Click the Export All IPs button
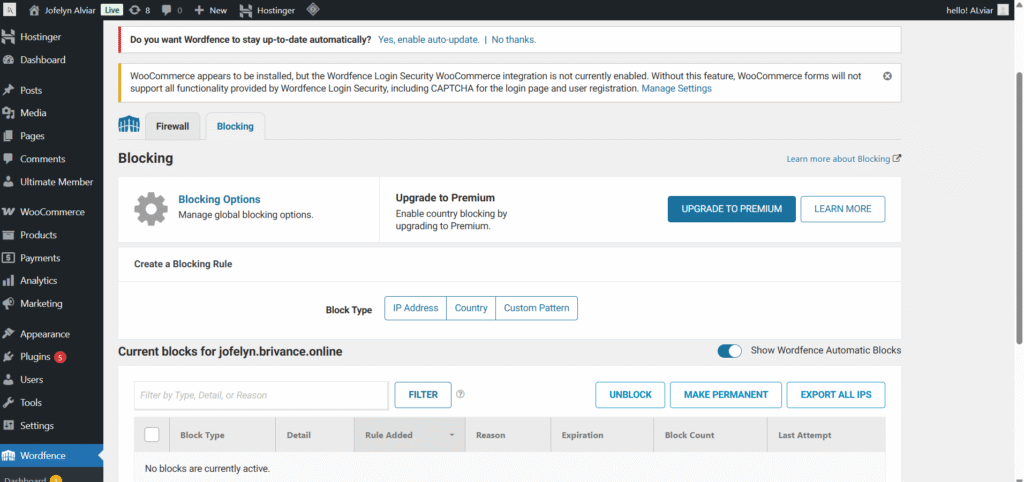Image resolution: width=1024 pixels, height=482 pixels. click(x=835, y=395)
